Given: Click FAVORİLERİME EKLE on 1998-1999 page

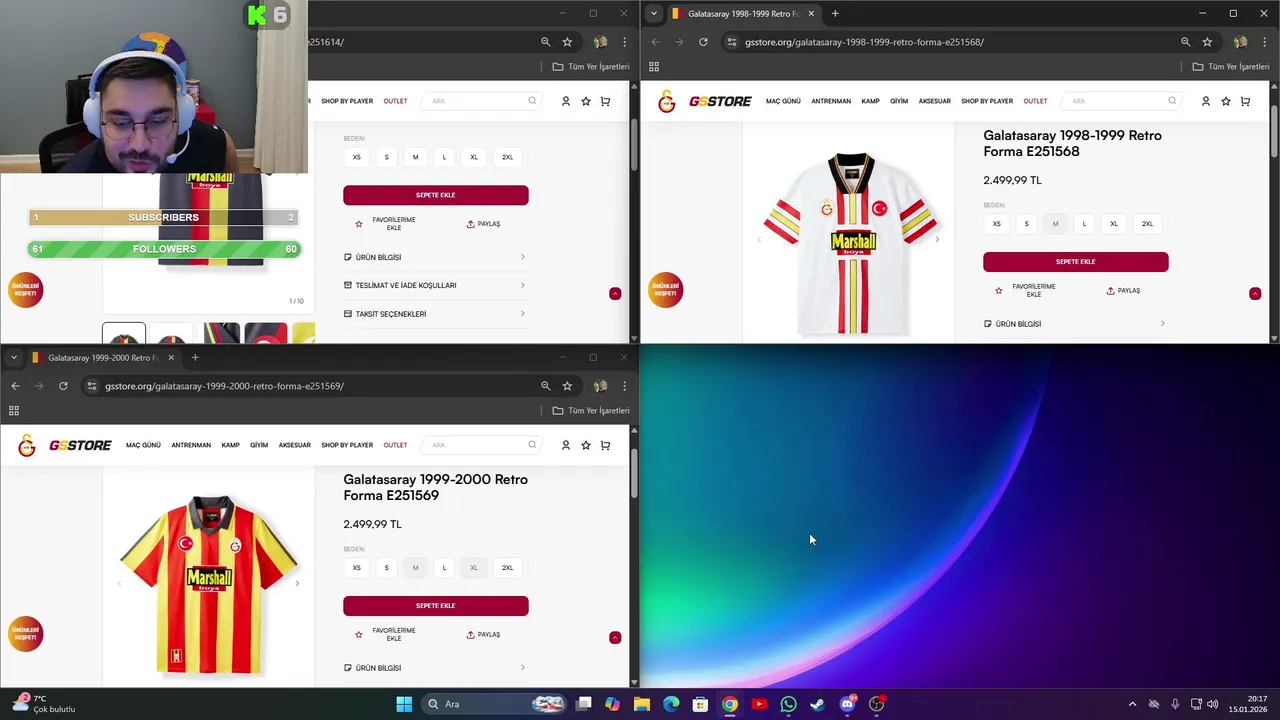Looking at the screenshot, I should [1026, 291].
